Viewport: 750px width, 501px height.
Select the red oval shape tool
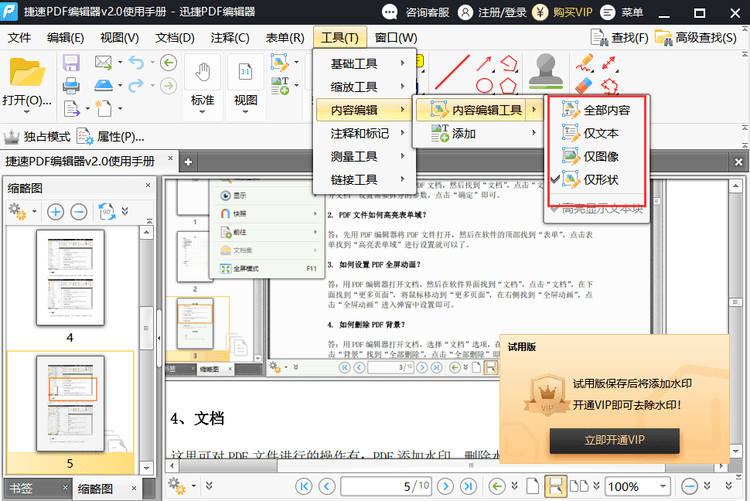click(485, 86)
